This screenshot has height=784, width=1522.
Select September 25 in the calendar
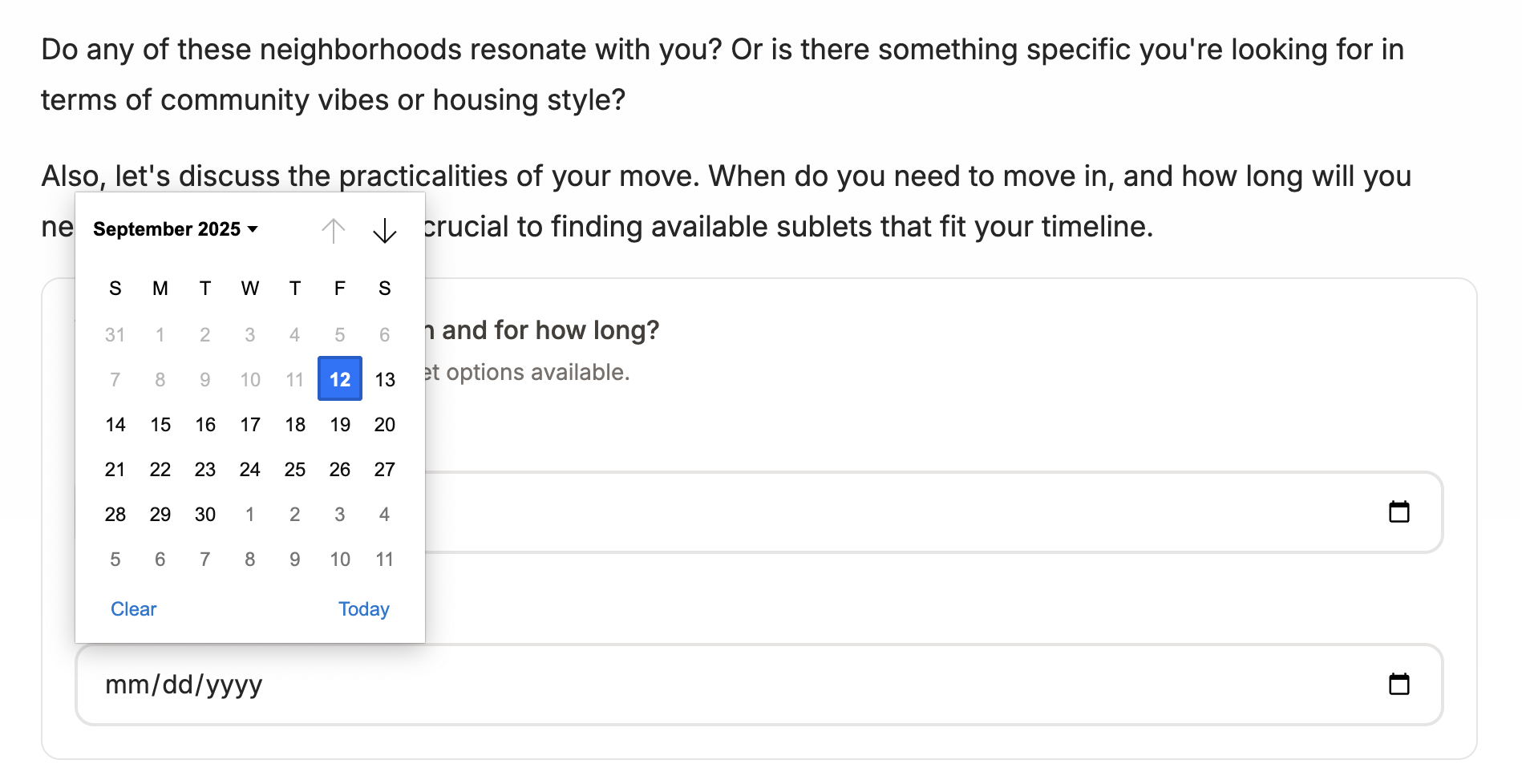[294, 469]
